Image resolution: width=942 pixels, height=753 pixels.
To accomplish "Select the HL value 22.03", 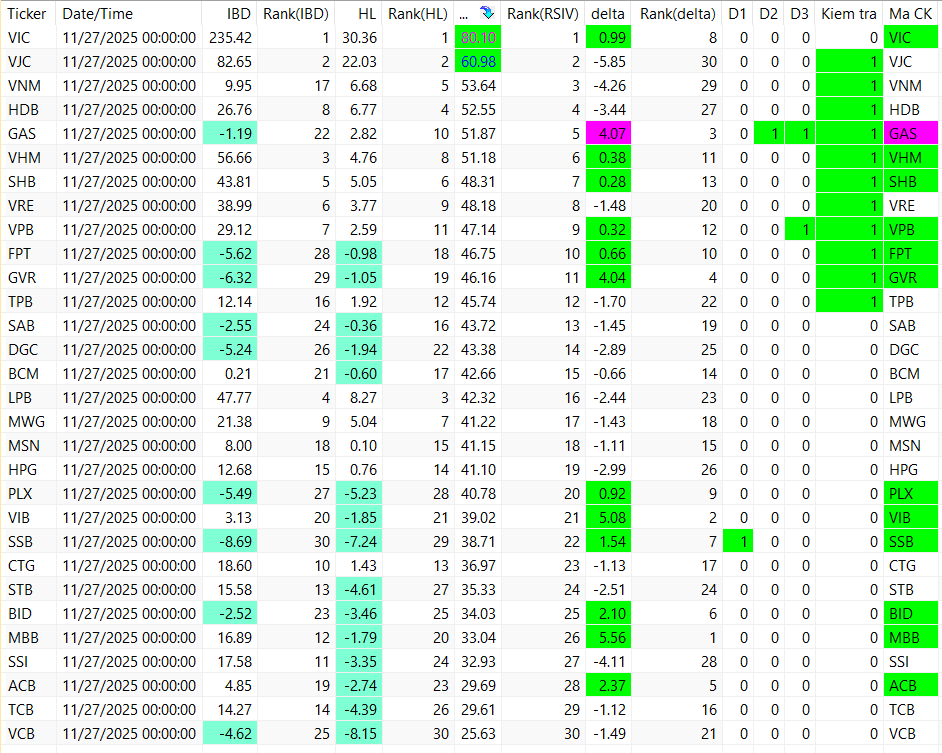I will (359, 62).
